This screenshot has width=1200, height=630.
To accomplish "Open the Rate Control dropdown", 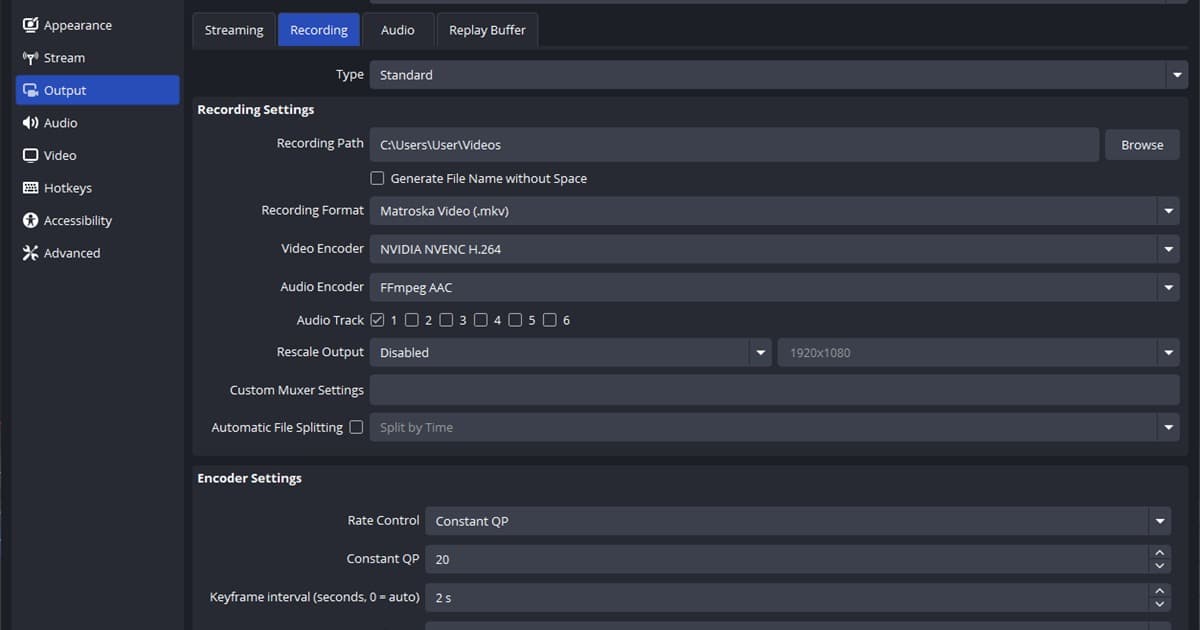I will click(x=798, y=521).
